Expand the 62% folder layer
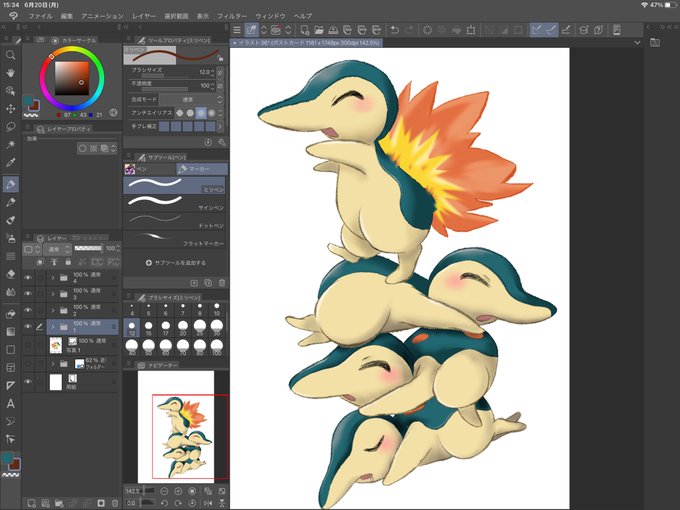Screen dimensions: 680x510 click(53, 363)
